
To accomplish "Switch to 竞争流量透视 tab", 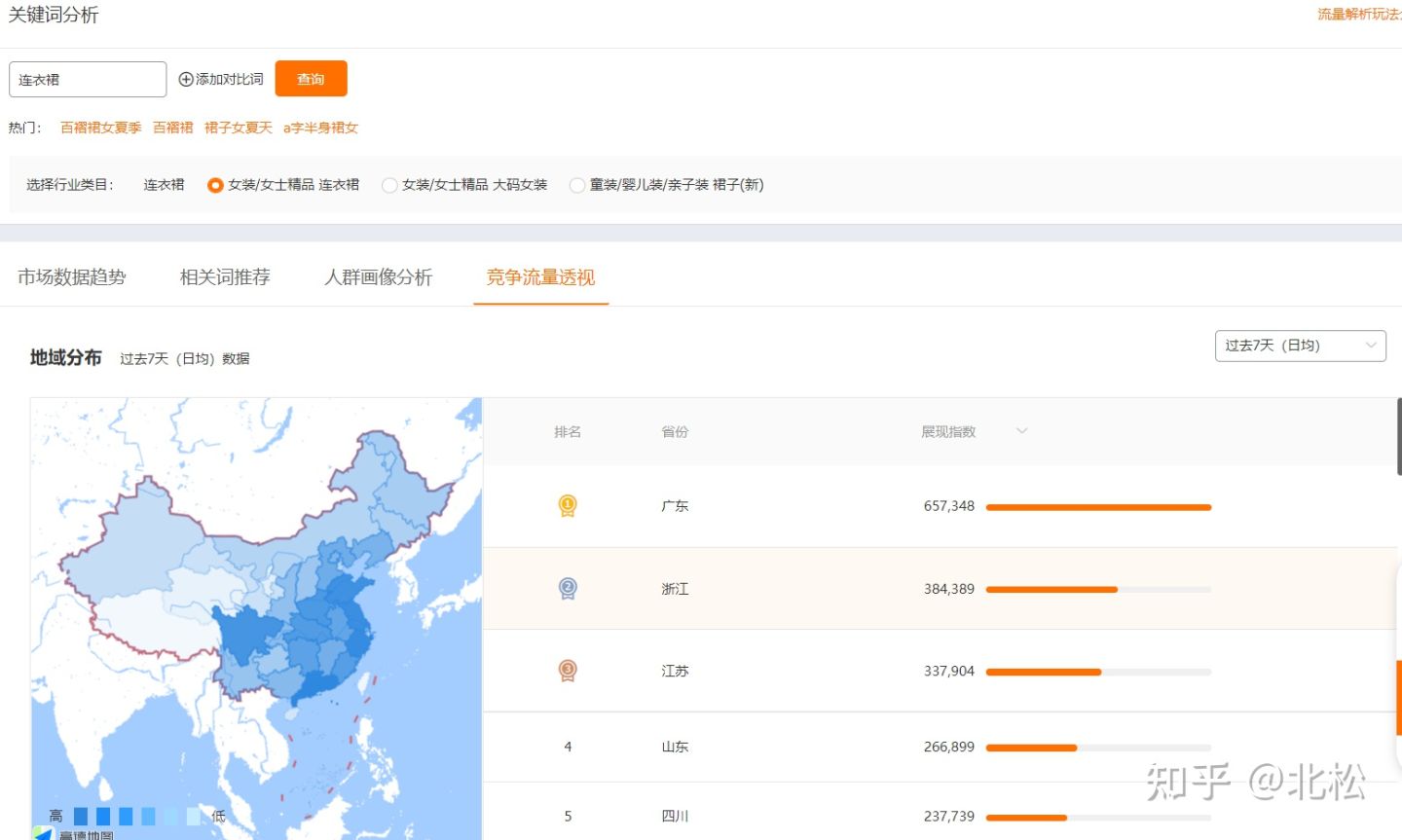I will pyautogui.click(x=540, y=277).
